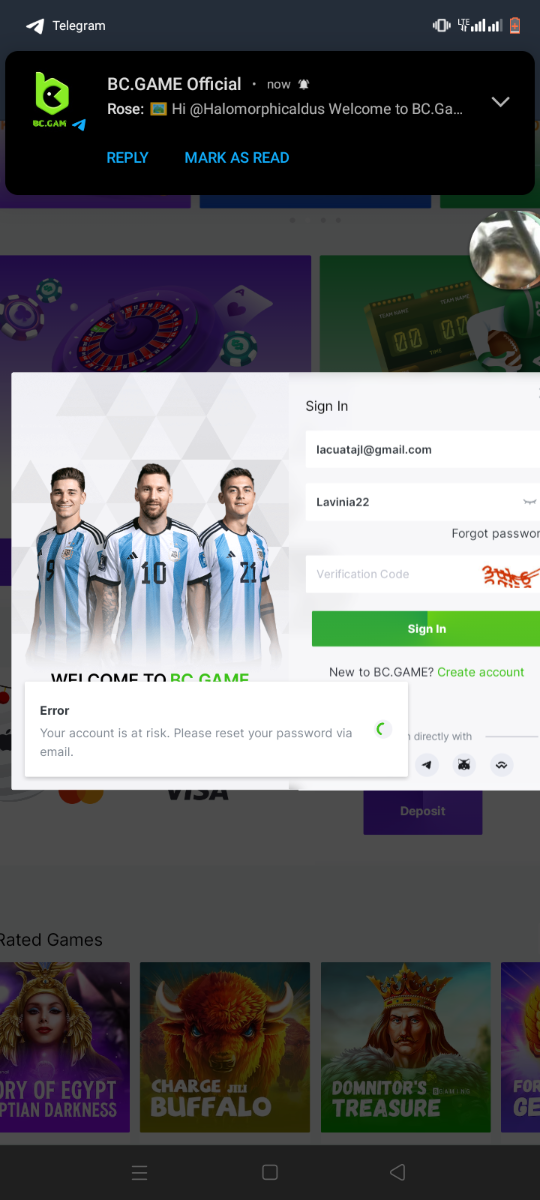Tap MARK AS READ on notification

pyautogui.click(x=237, y=157)
